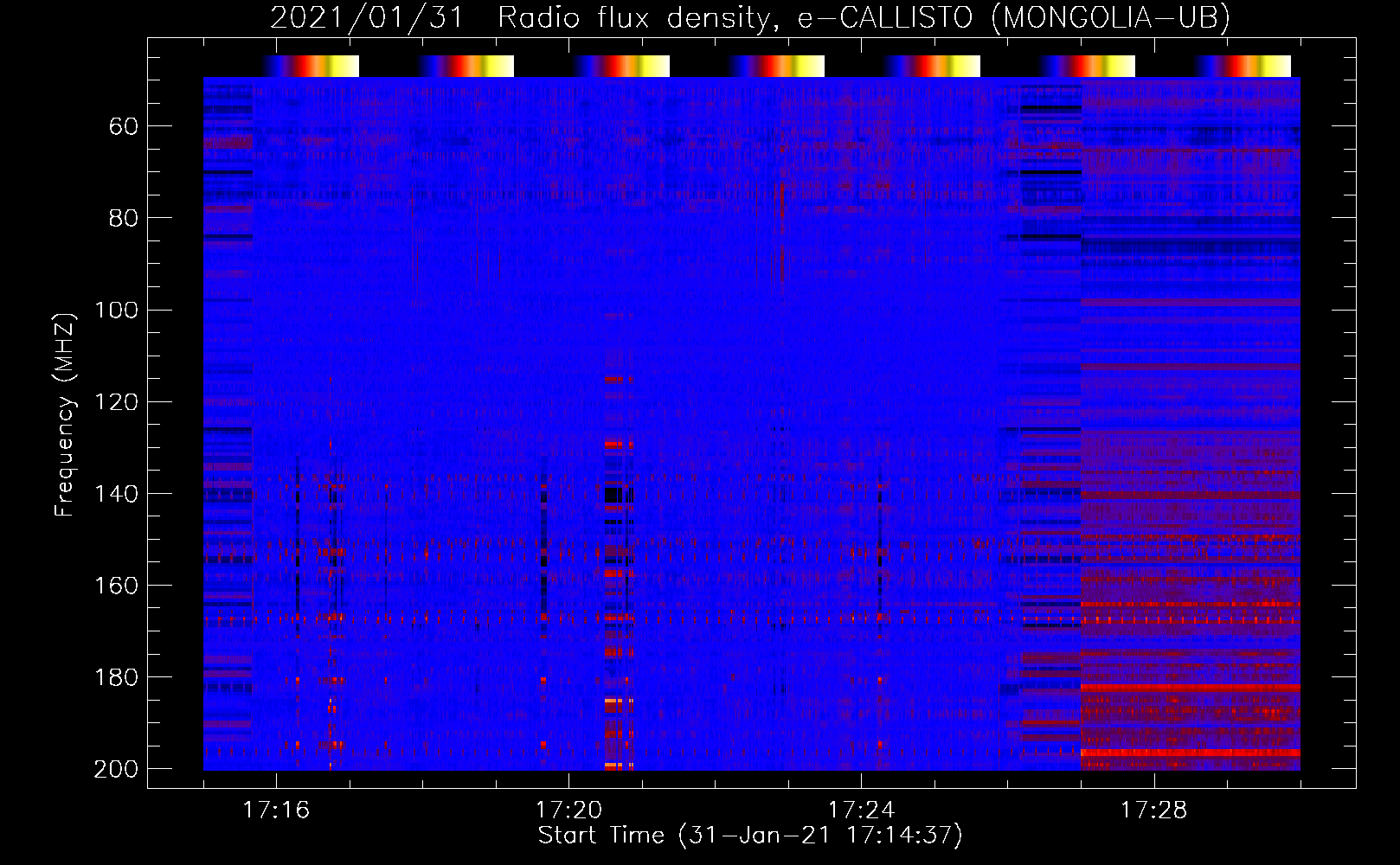Screen dimensions: 1400x865
Task: Click the bright red band near 197 MHz after 17:27
Action: pyautogui.click(x=1191, y=753)
